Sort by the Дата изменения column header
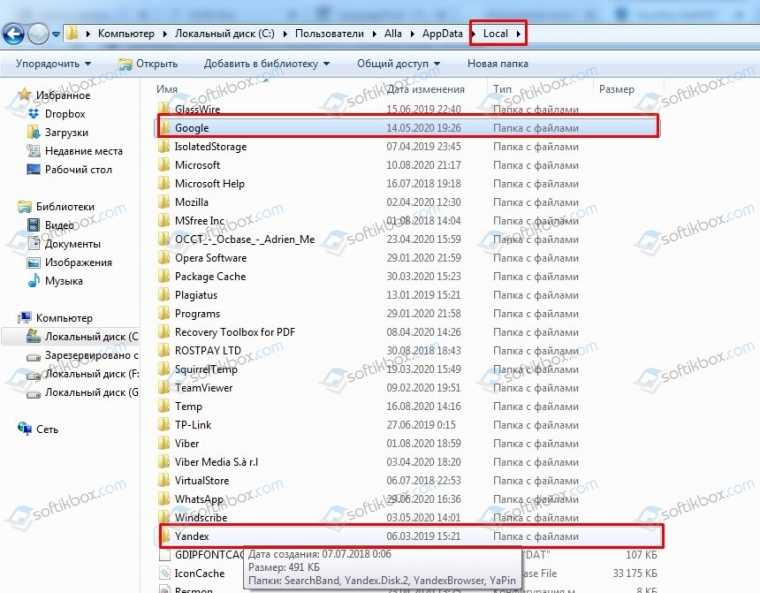The width and height of the screenshot is (760, 593). [x=426, y=89]
